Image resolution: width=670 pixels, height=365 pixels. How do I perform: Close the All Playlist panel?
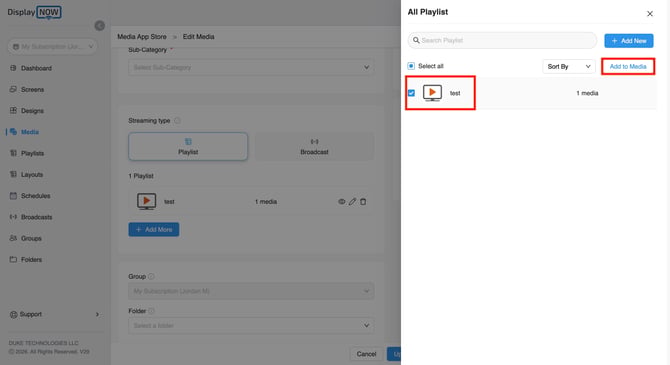coord(649,14)
